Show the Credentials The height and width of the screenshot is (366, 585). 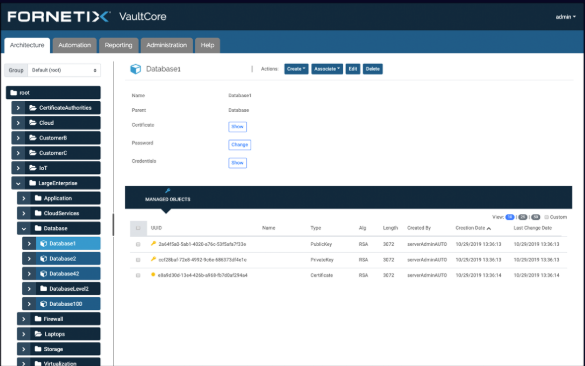point(237,163)
